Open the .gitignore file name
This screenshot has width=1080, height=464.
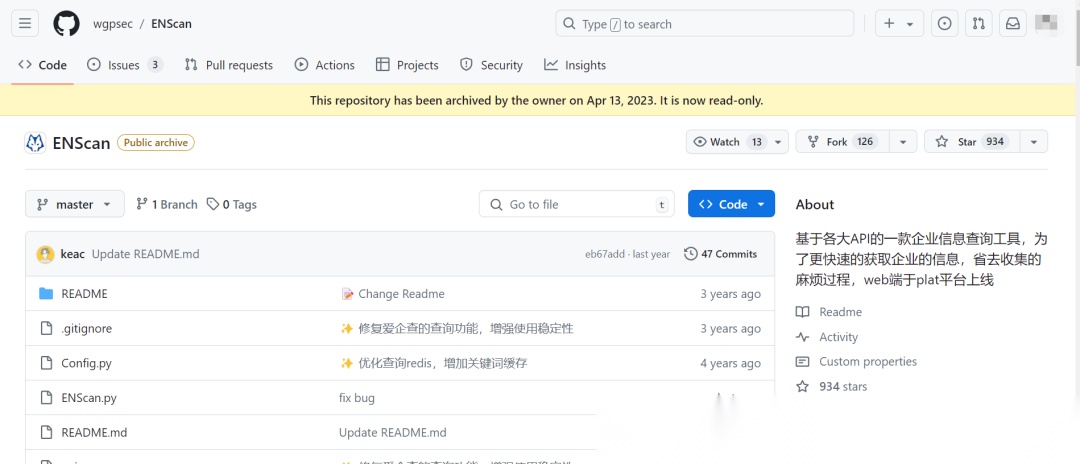pos(86,328)
